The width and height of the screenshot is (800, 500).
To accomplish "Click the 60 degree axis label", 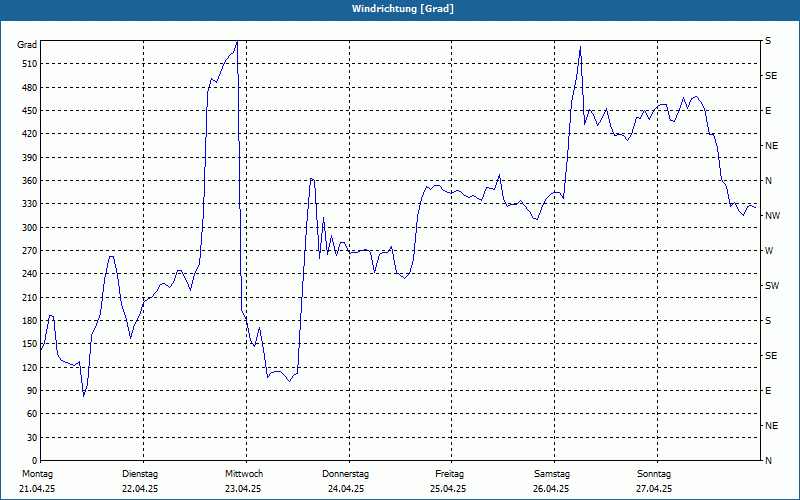I will click(x=32, y=414).
